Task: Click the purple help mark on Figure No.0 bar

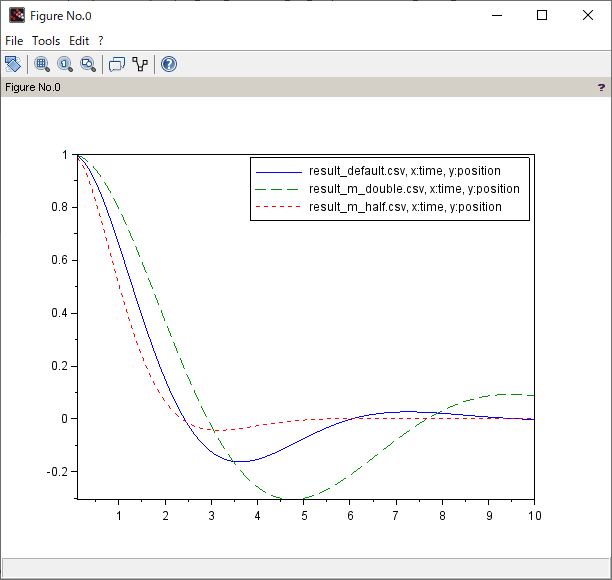Action: click(x=601, y=87)
